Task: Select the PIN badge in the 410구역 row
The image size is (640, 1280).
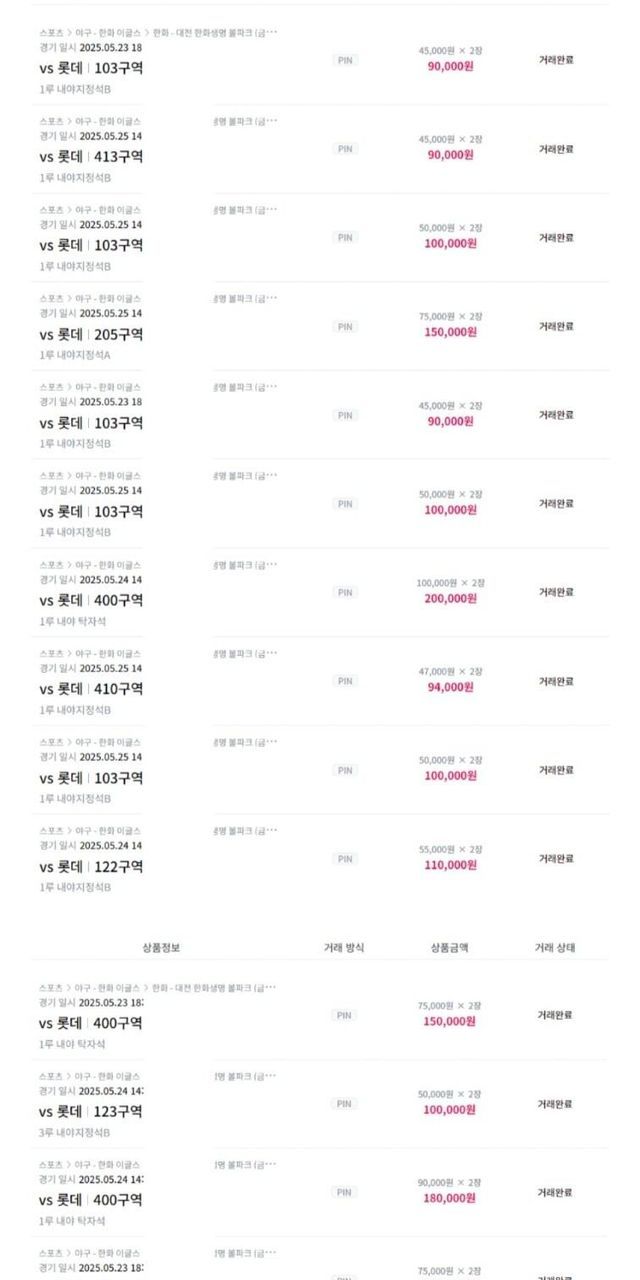Action: (x=345, y=681)
